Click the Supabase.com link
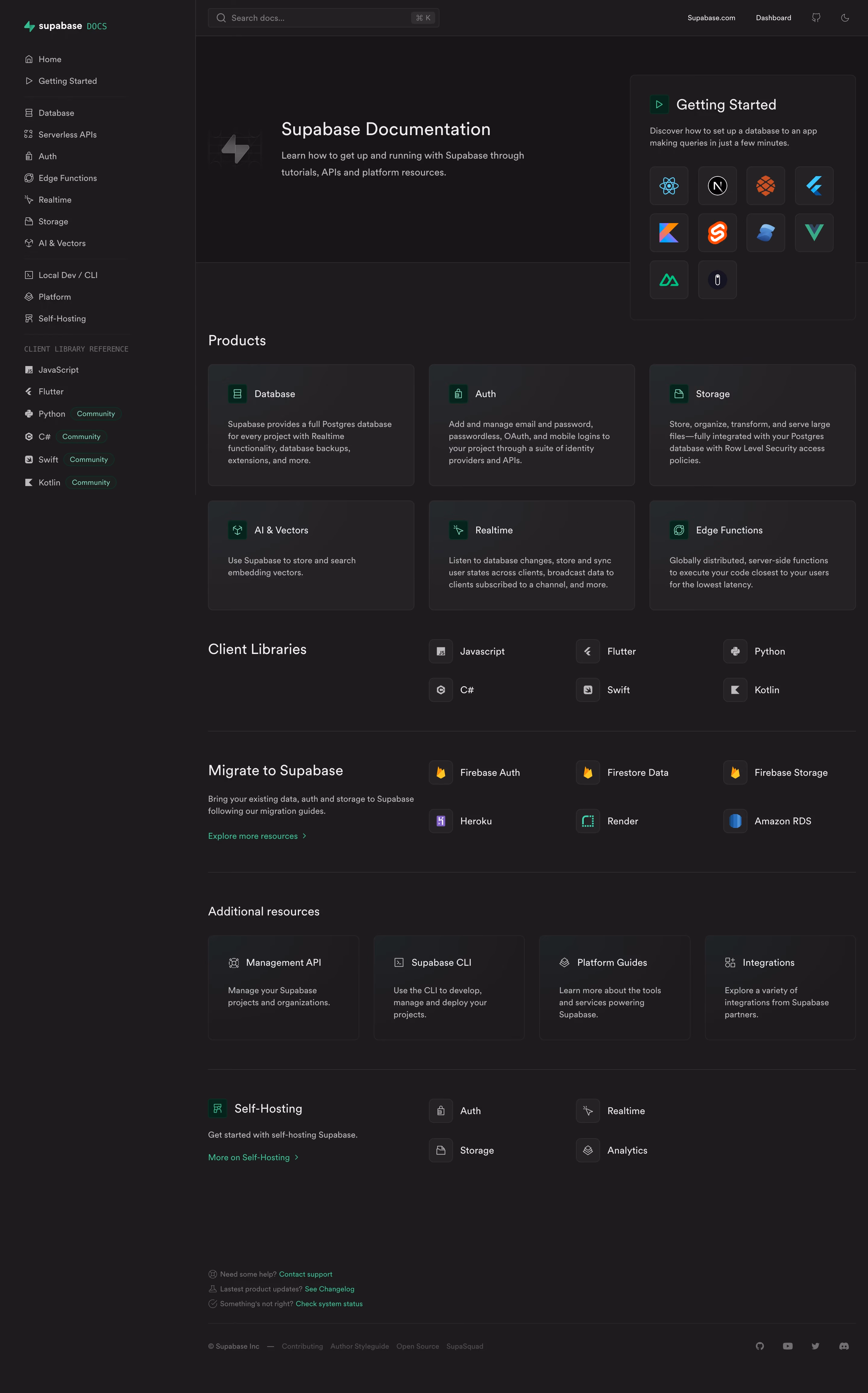Viewport: 868px width, 1393px height. (711, 18)
